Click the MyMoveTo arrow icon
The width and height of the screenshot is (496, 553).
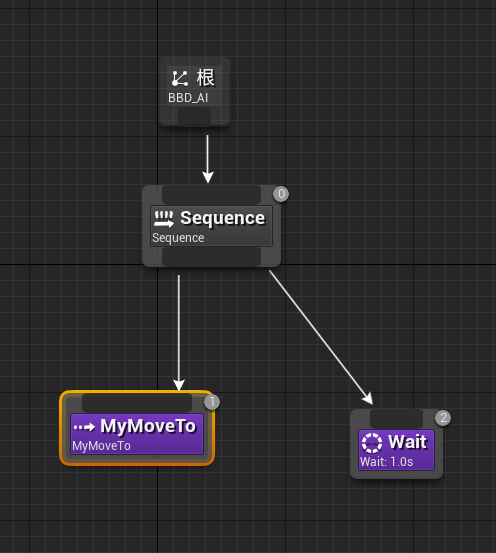tap(84, 427)
